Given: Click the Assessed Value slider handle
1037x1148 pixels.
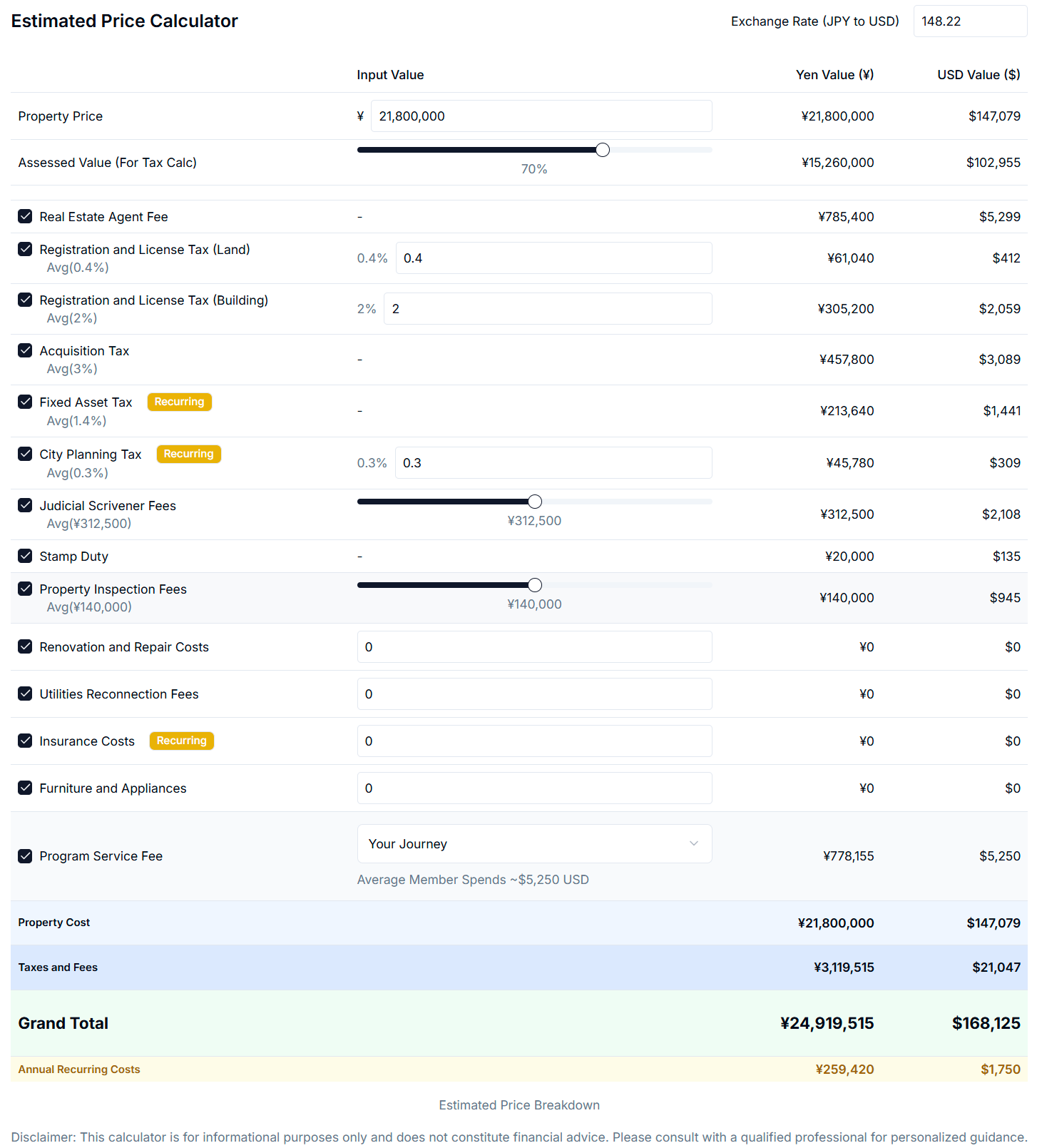Looking at the screenshot, I should pyautogui.click(x=603, y=150).
